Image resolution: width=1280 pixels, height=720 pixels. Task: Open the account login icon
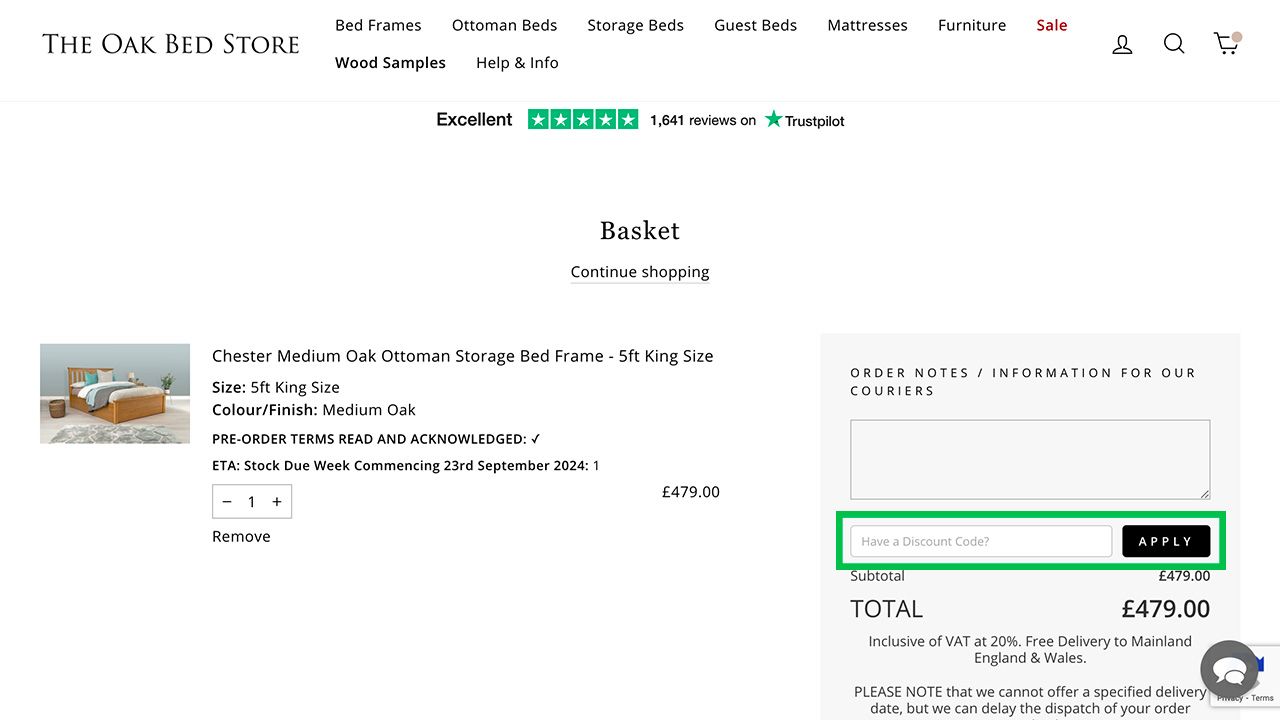click(x=1122, y=44)
